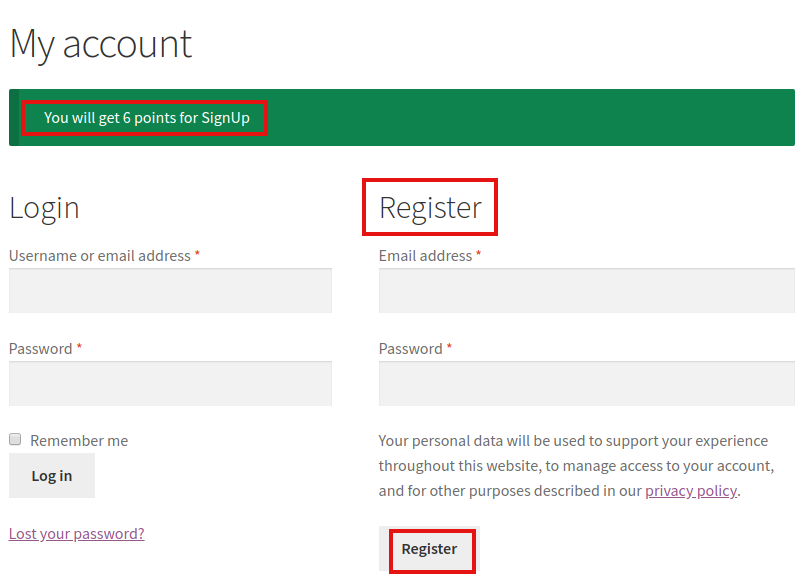Click the Register email address field

tap(587, 290)
